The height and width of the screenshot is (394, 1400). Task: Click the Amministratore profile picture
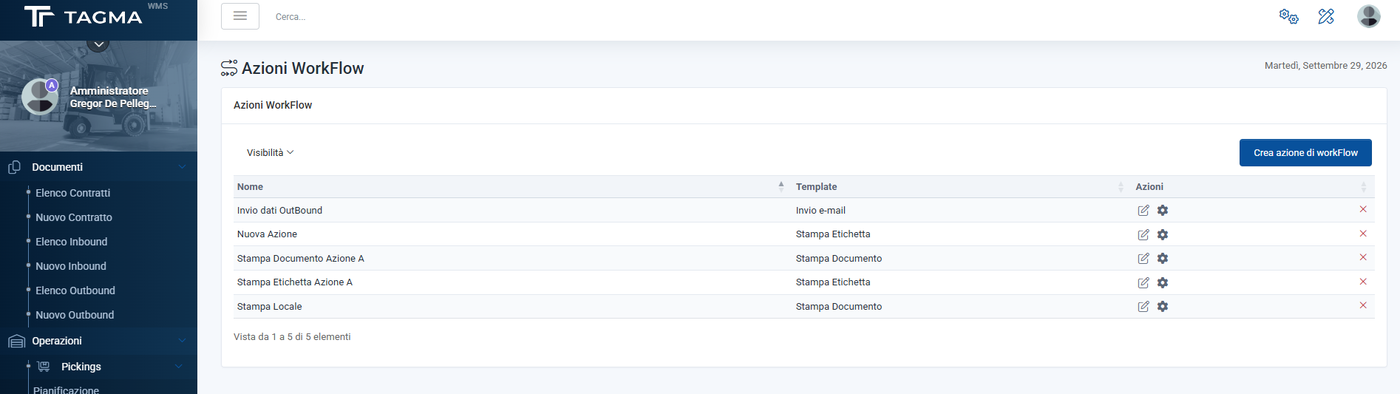[40, 97]
